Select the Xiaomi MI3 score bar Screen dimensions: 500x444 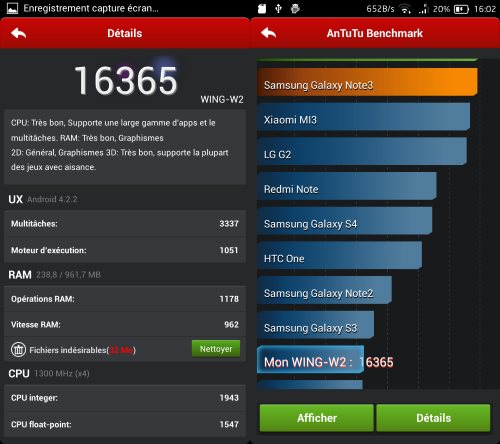pyautogui.click(x=364, y=117)
